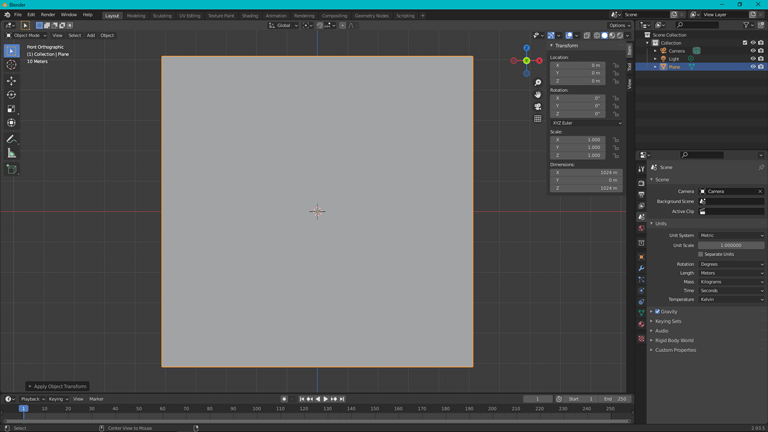Click the Unit Scale slider field
Viewport: 768px width, 432px height.
click(731, 245)
